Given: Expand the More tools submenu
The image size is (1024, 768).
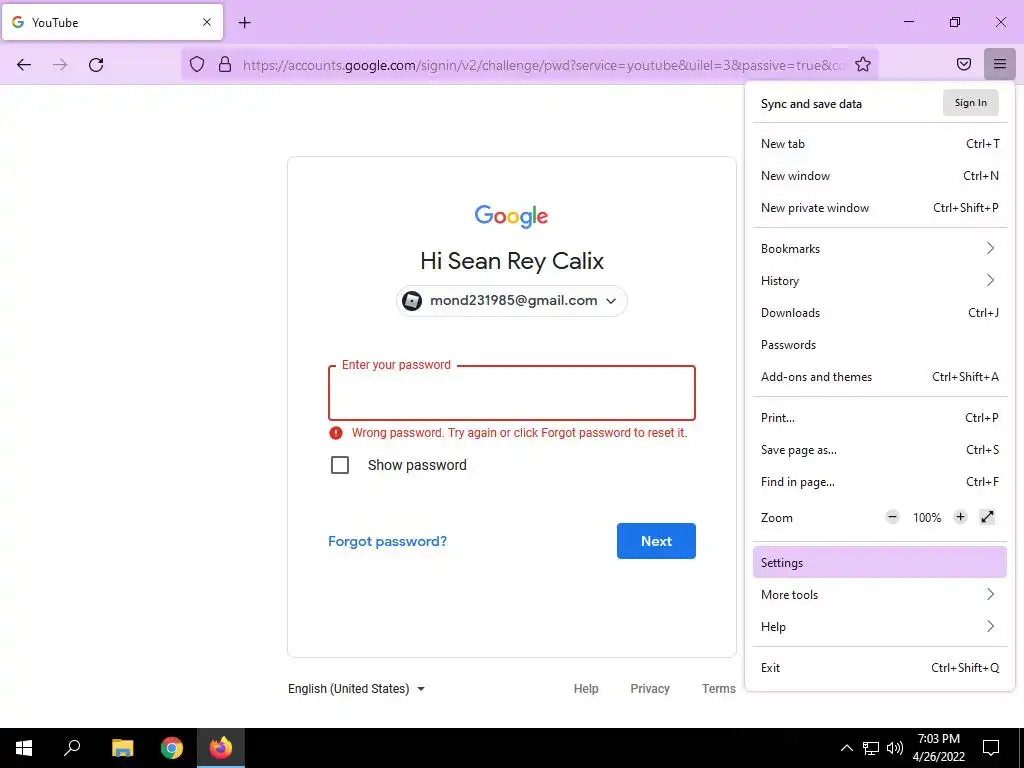Looking at the screenshot, I should [x=880, y=594].
